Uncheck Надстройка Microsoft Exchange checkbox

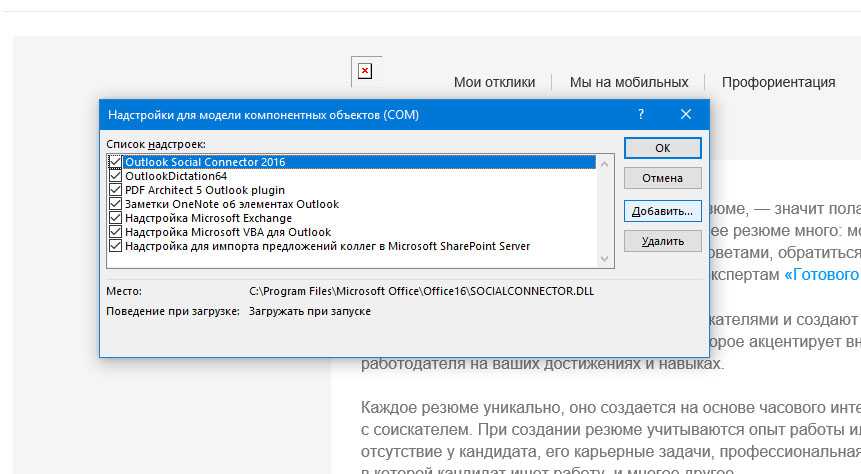tap(115, 218)
